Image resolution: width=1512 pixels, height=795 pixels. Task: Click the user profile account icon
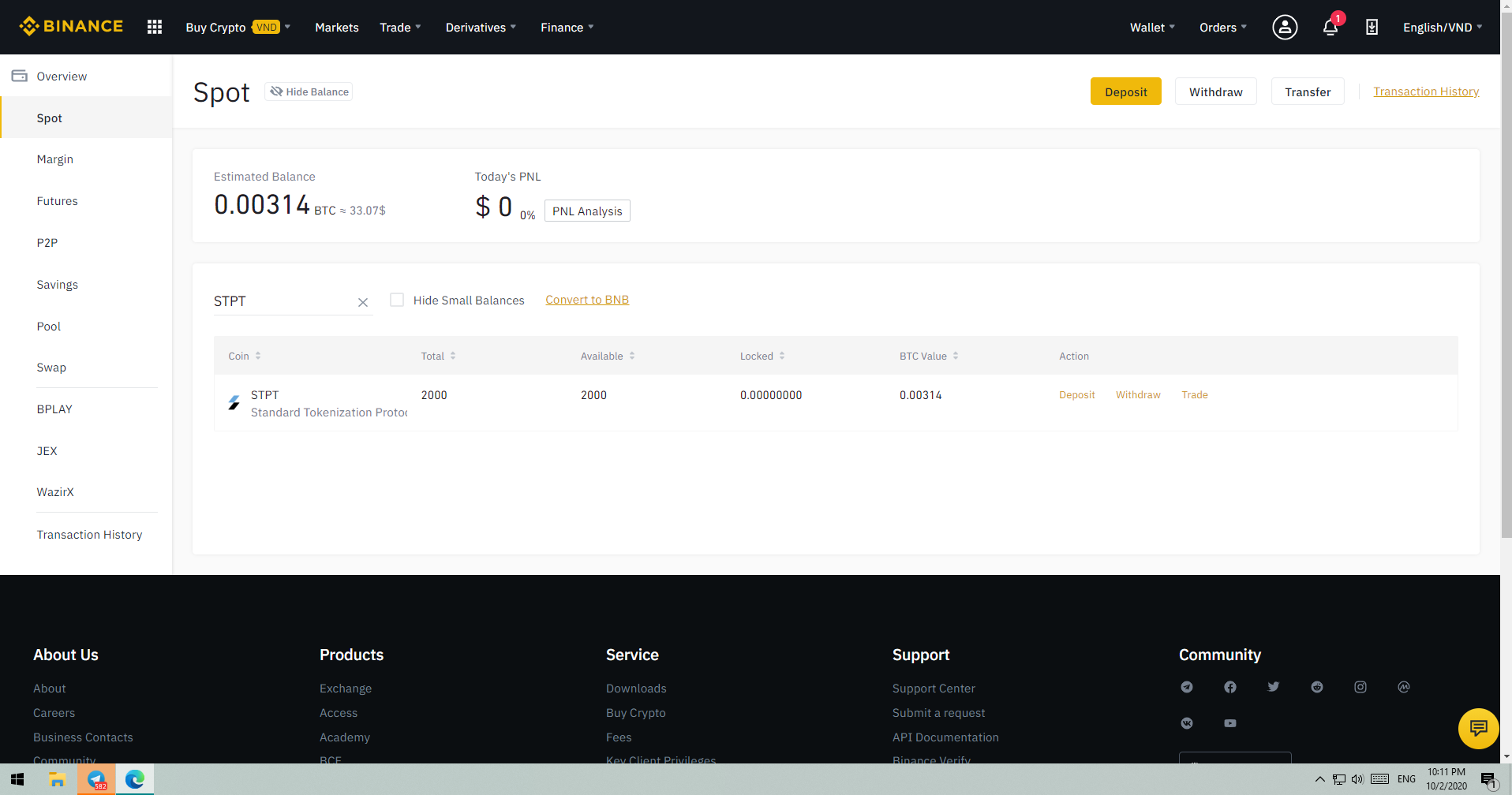tap(1284, 27)
